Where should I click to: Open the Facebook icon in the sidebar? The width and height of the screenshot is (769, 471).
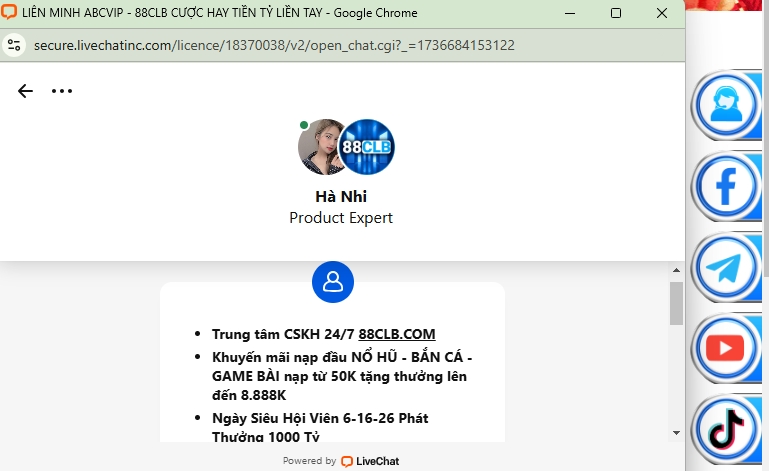(726, 186)
